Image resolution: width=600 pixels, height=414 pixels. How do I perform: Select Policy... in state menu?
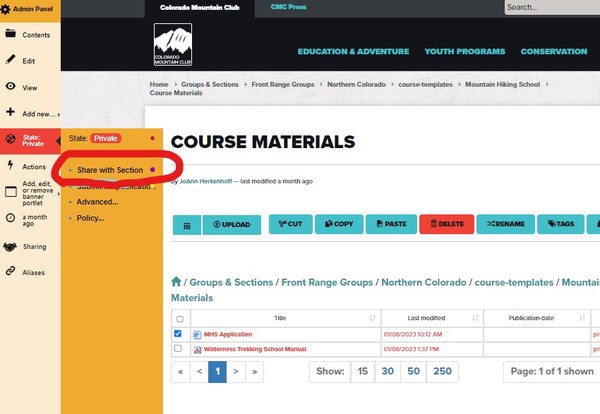click(90, 218)
